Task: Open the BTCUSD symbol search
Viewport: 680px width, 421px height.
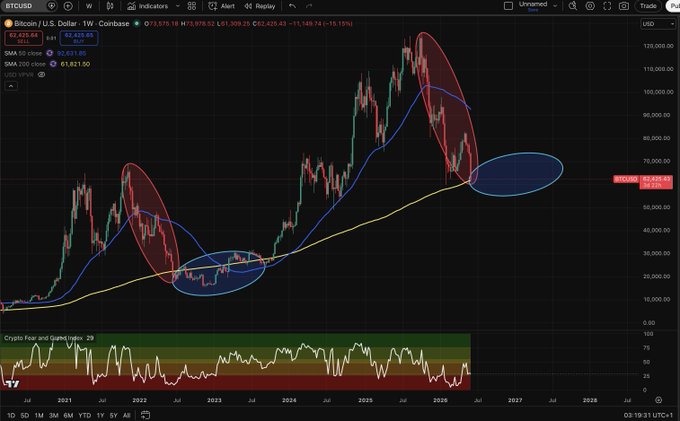Action: click(x=21, y=6)
